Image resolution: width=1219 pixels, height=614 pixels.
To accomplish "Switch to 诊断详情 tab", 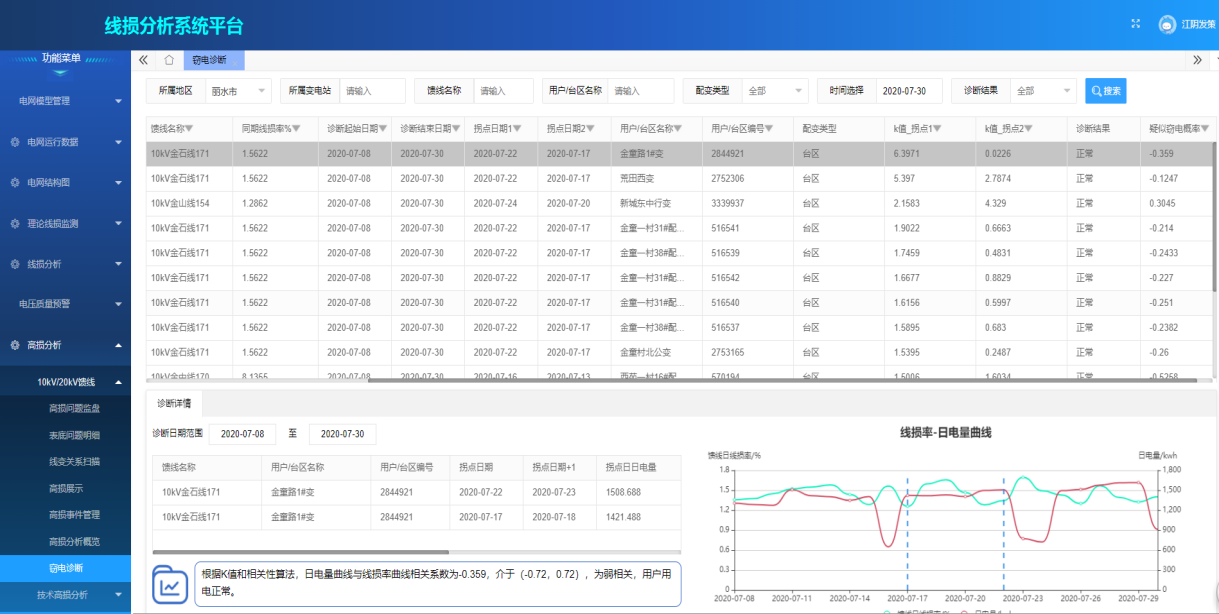I will click(175, 404).
